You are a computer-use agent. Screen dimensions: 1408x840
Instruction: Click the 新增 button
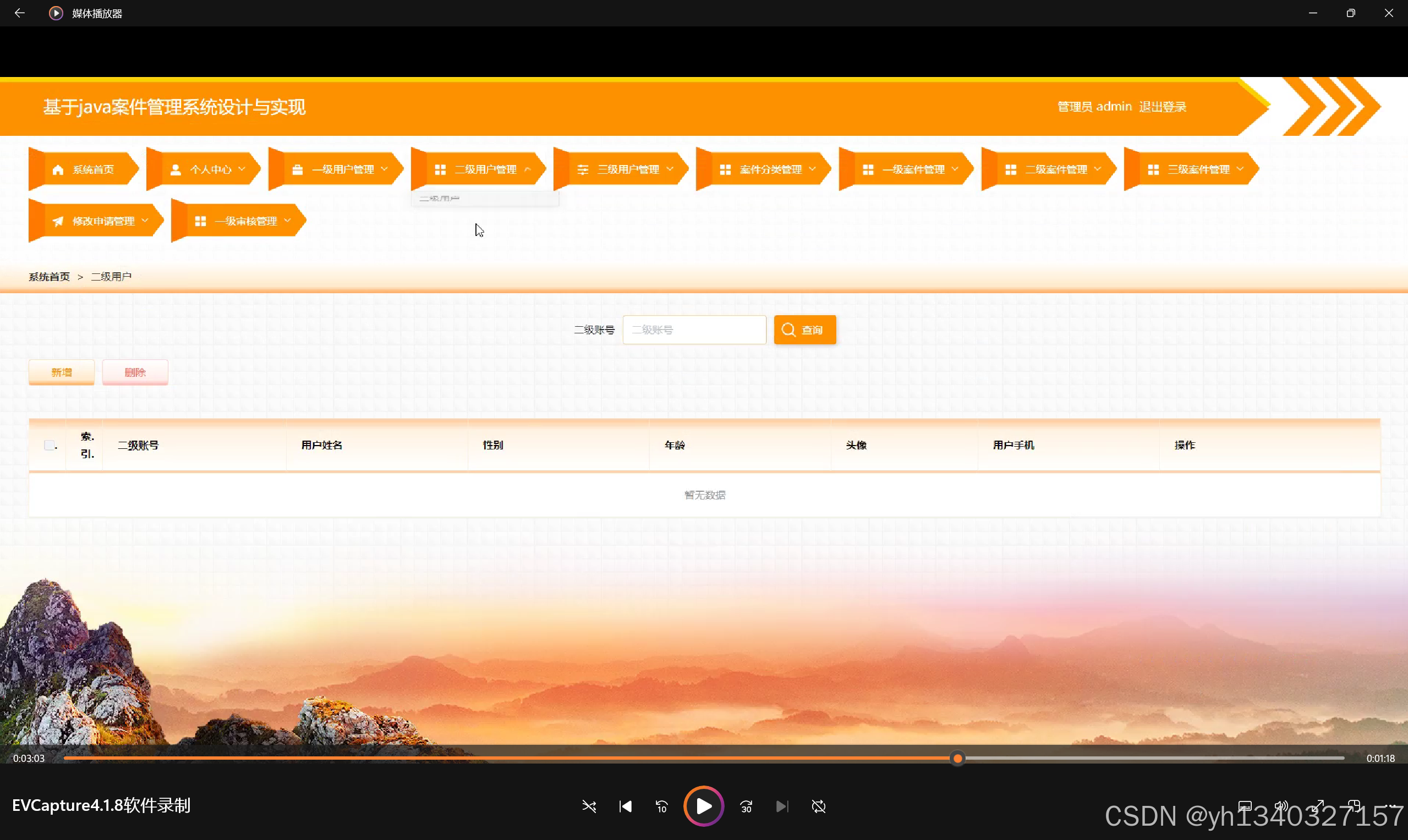pos(62,372)
